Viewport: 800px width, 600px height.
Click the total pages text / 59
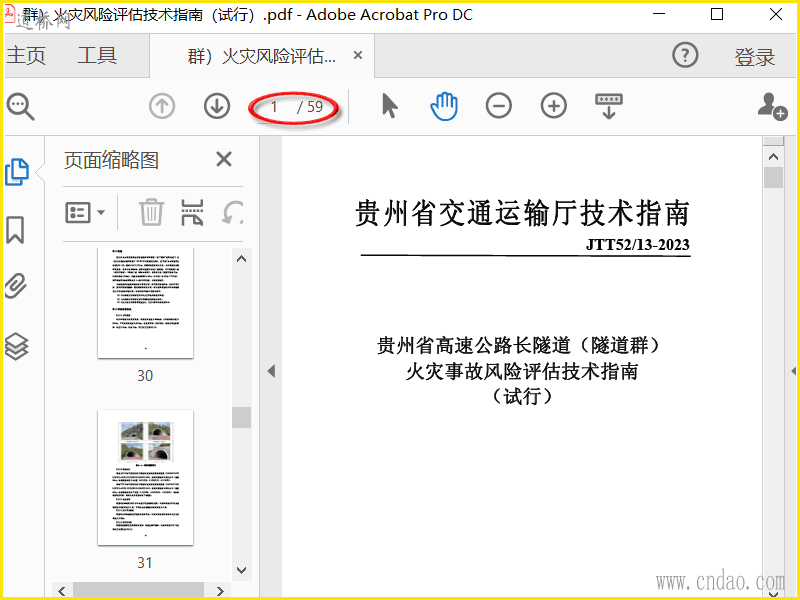pos(310,107)
